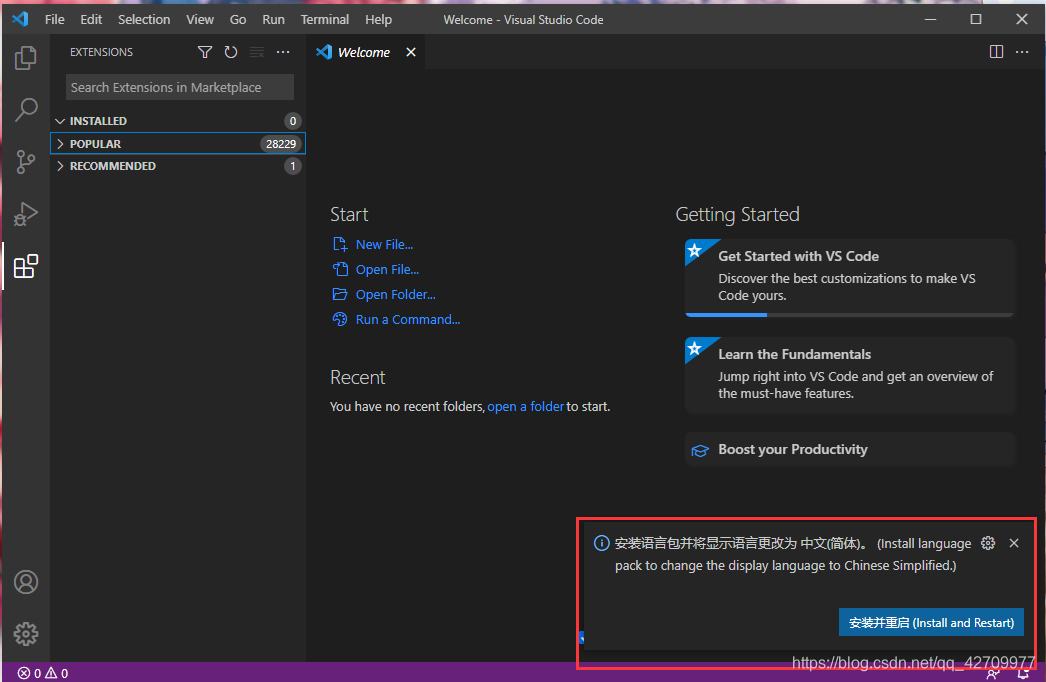This screenshot has height=682, width=1046.
Task: Collapse the INSTALLED extensions section
Action: 178,121
